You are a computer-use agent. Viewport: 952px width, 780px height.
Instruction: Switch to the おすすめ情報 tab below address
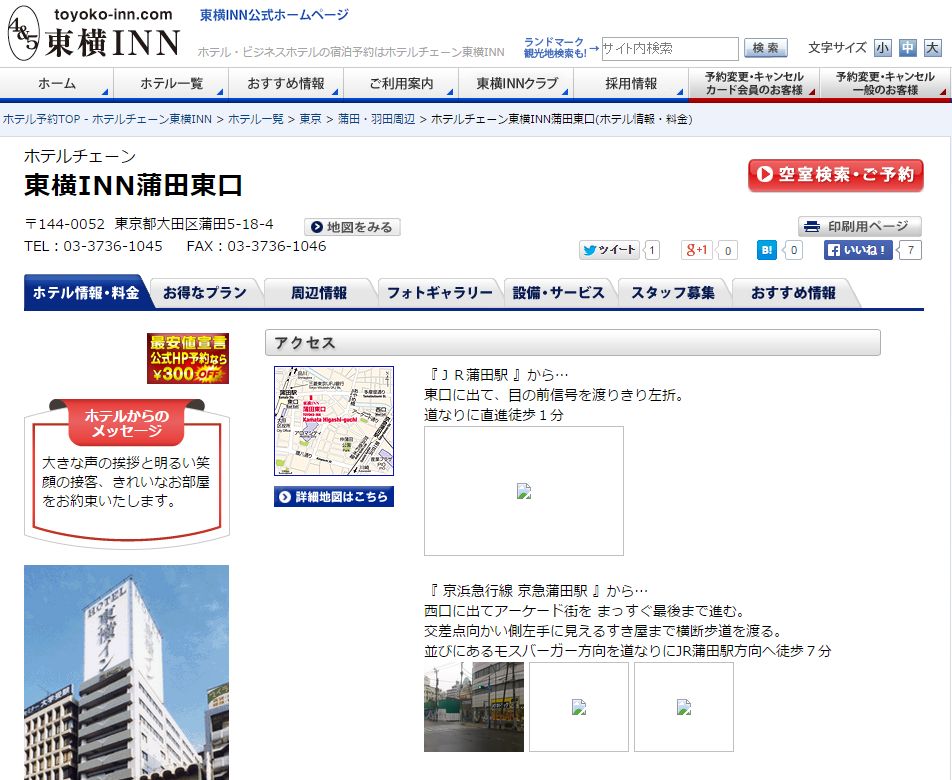pos(793,293)
